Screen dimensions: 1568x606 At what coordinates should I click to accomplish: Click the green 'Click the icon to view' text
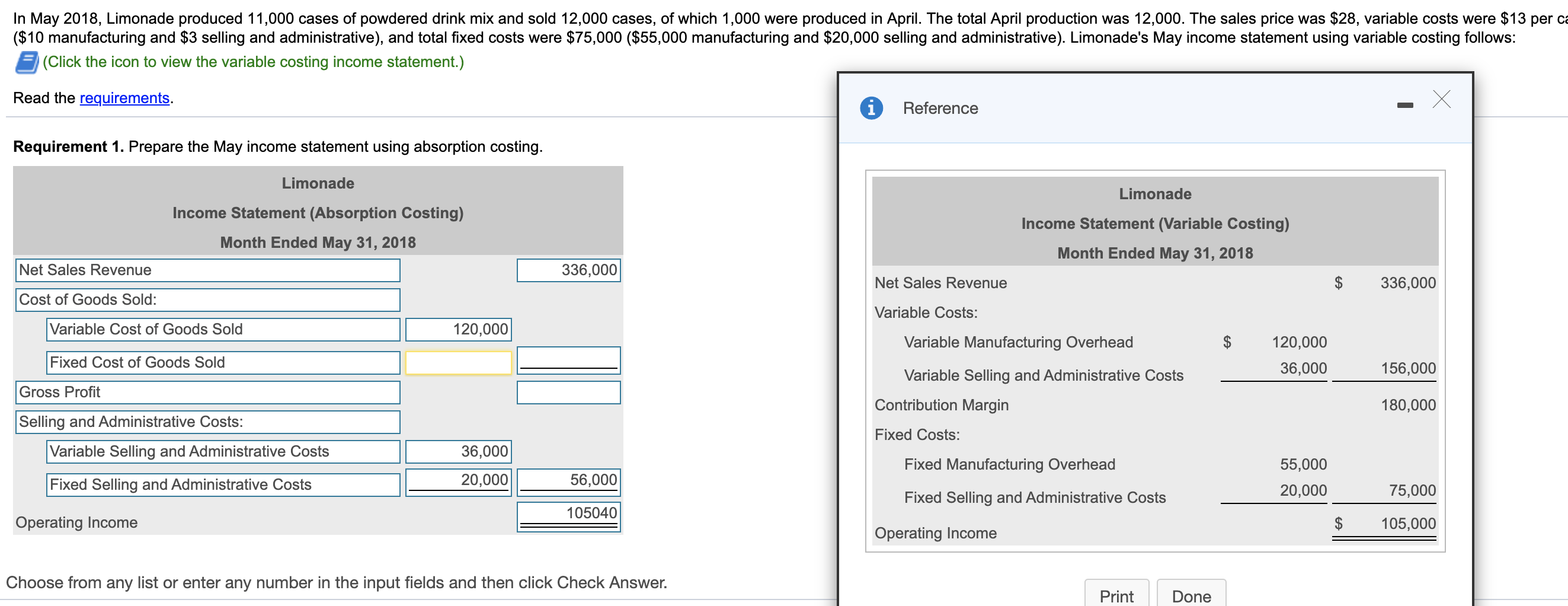[253, 62]
